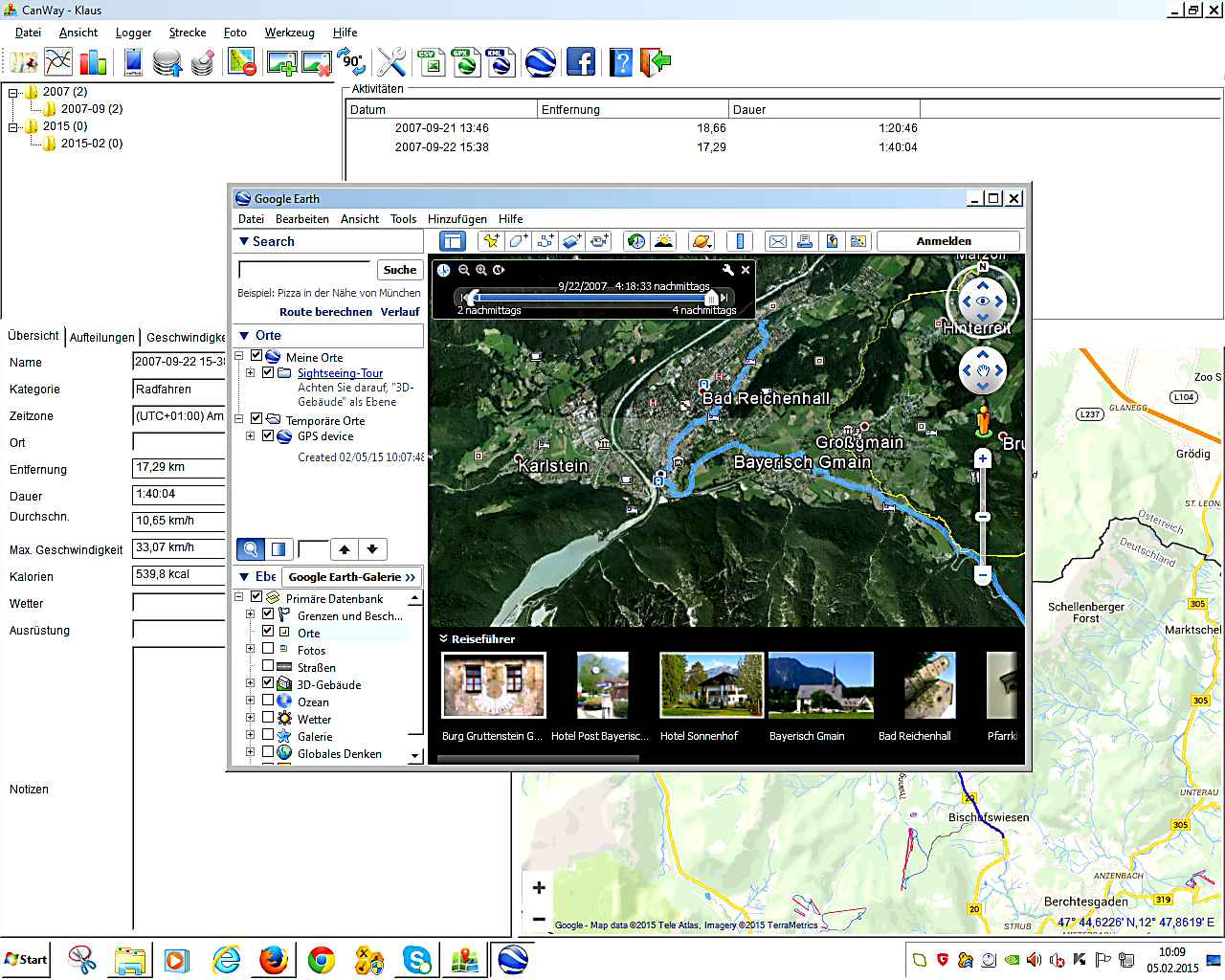Click the KML export icon
The image size is (1225, 980).
500,63
